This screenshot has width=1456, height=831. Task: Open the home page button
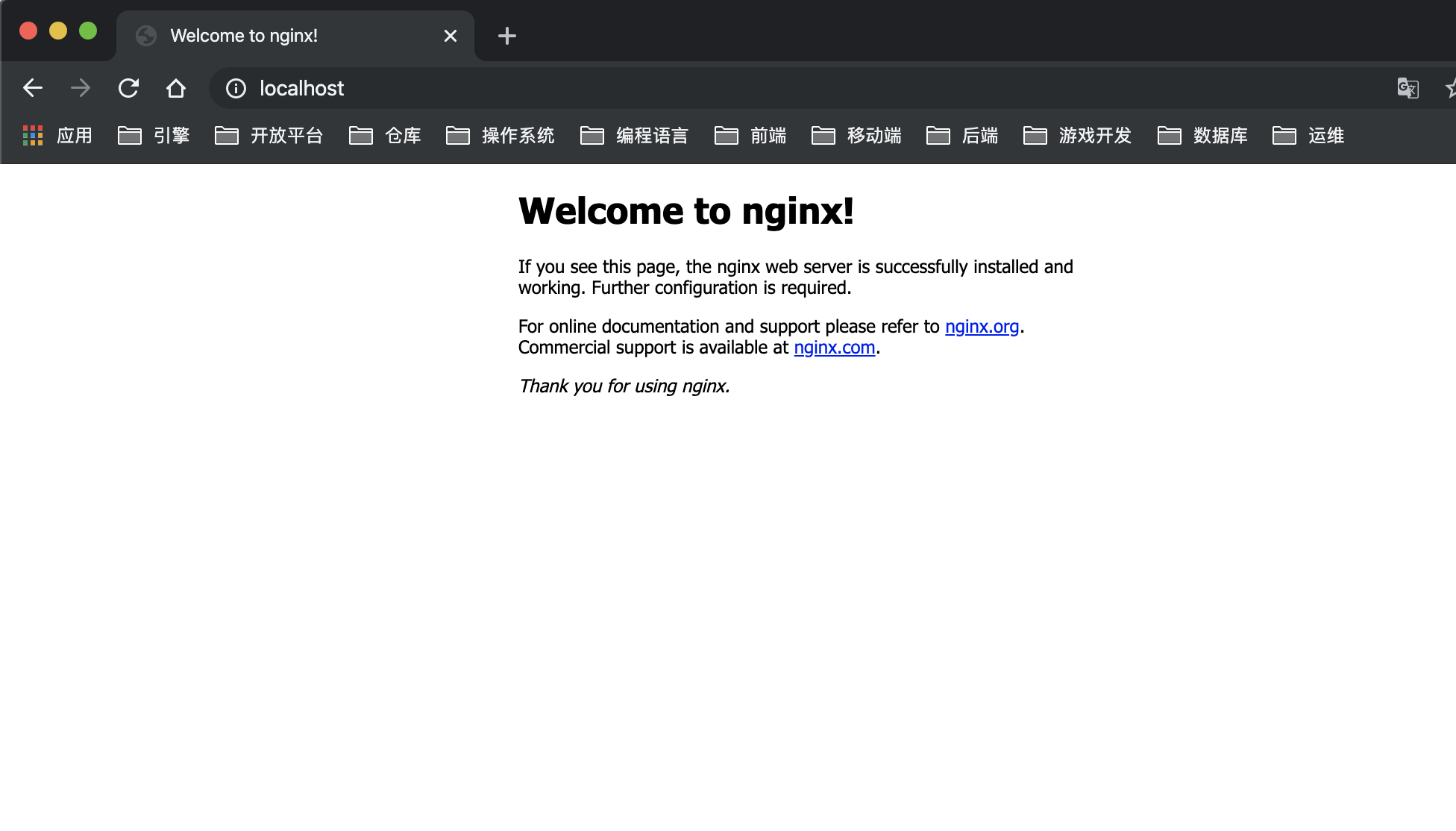click(x=176, y=88)
